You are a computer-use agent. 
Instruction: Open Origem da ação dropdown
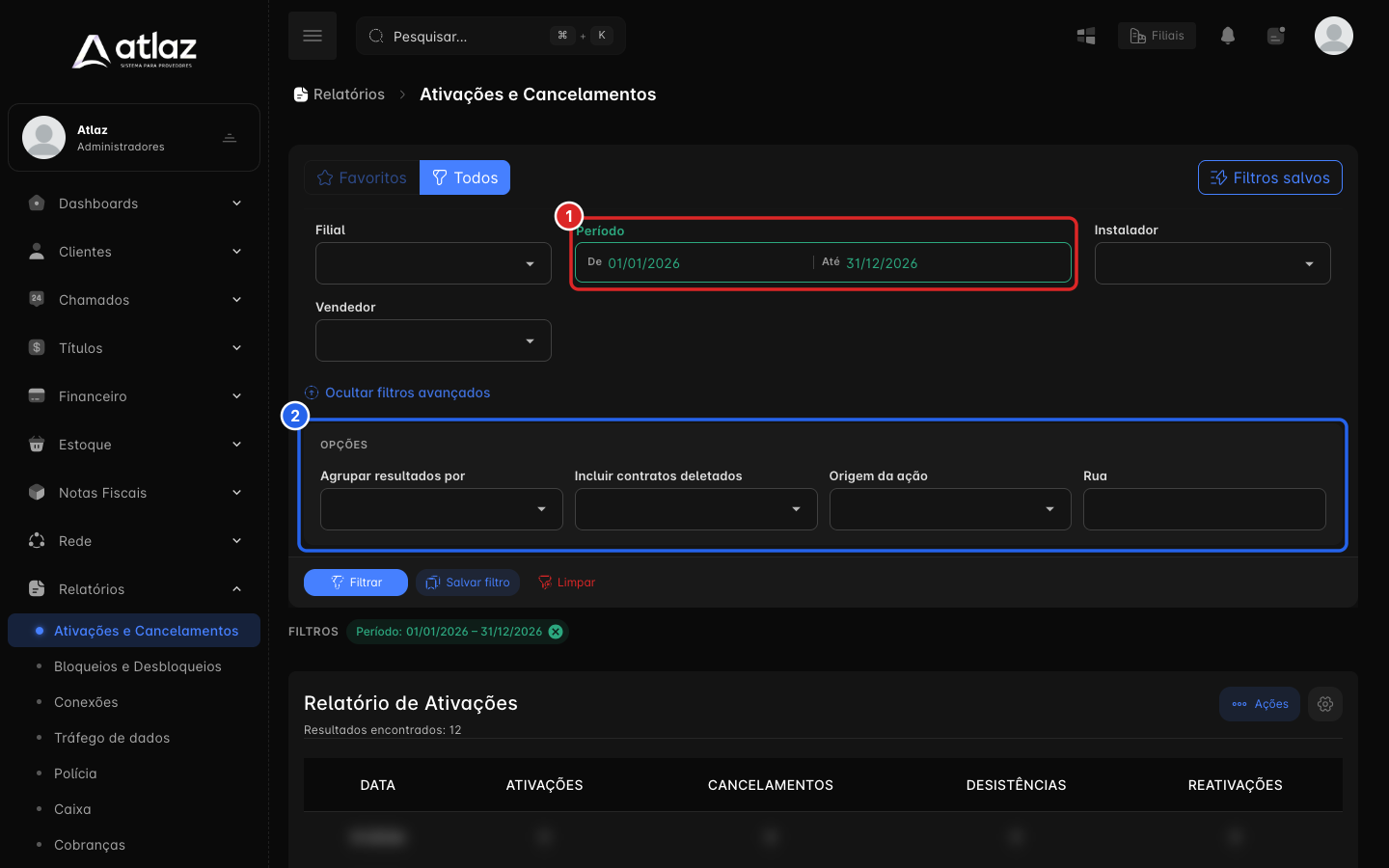[x=950, y=509]
